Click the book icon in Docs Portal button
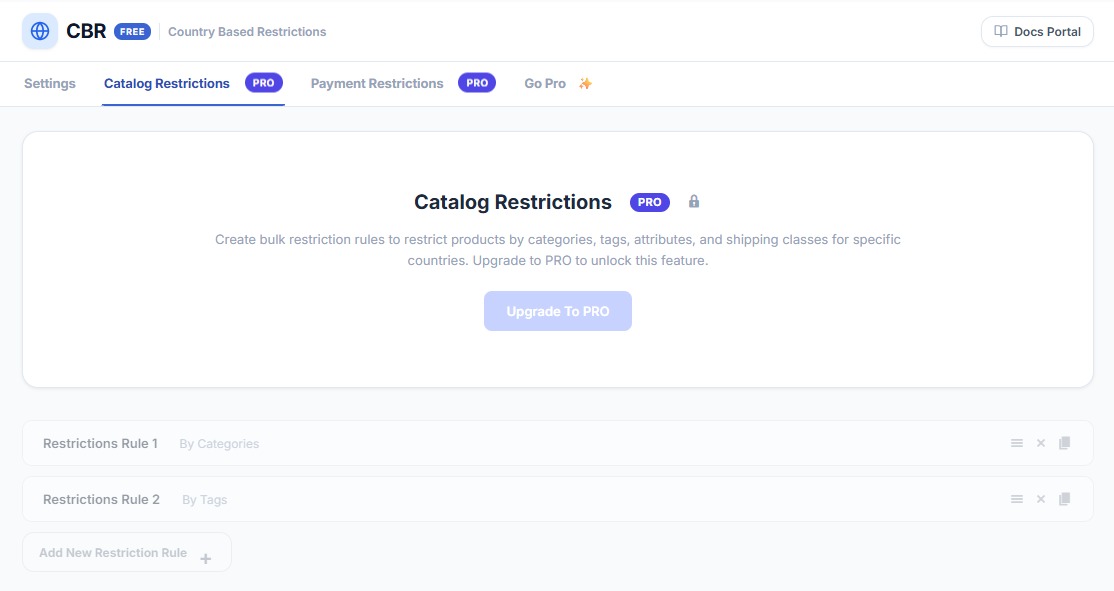 1000,31
